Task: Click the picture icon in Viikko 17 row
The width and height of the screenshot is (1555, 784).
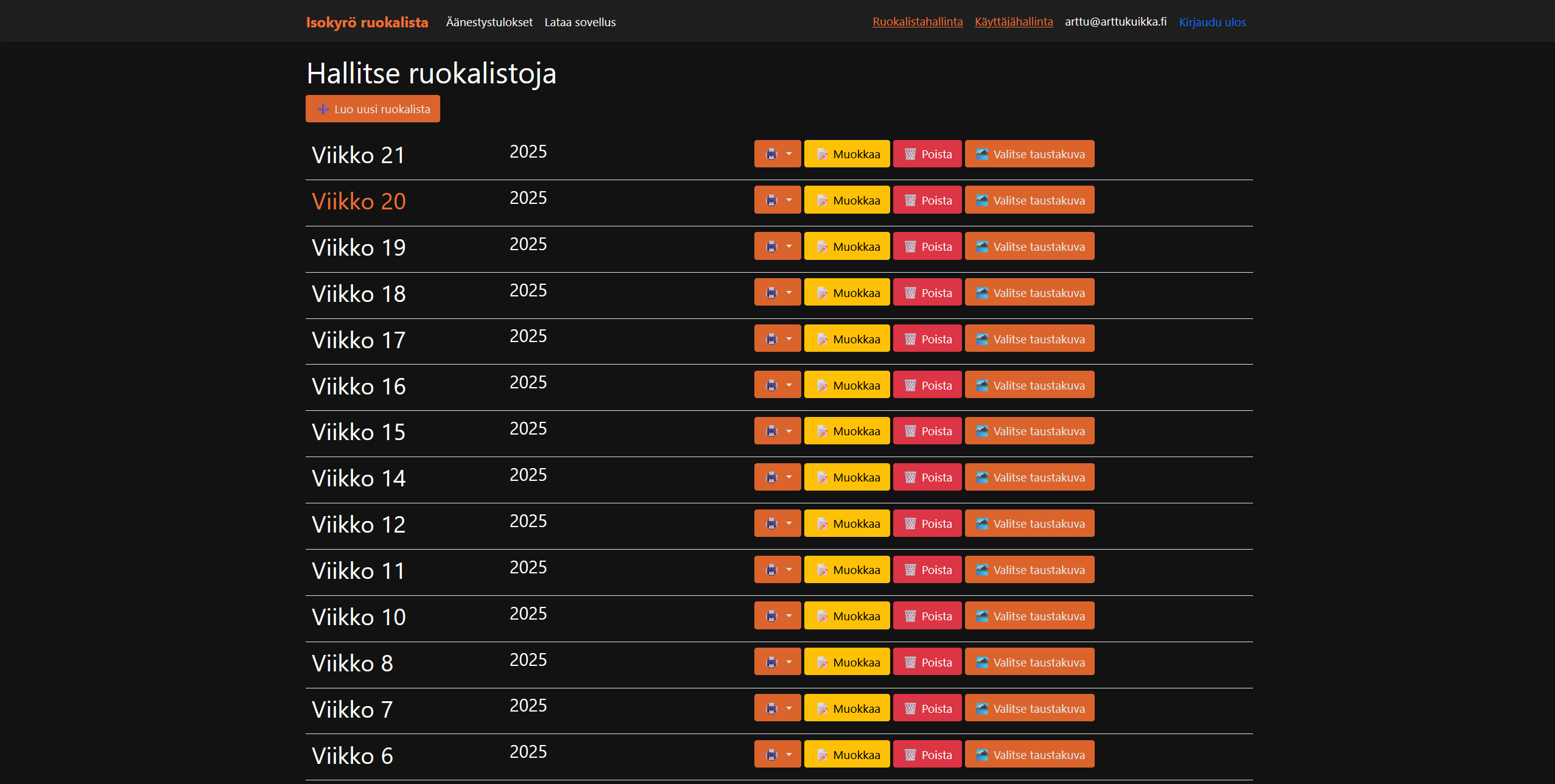Action: (x=981, y=340)
